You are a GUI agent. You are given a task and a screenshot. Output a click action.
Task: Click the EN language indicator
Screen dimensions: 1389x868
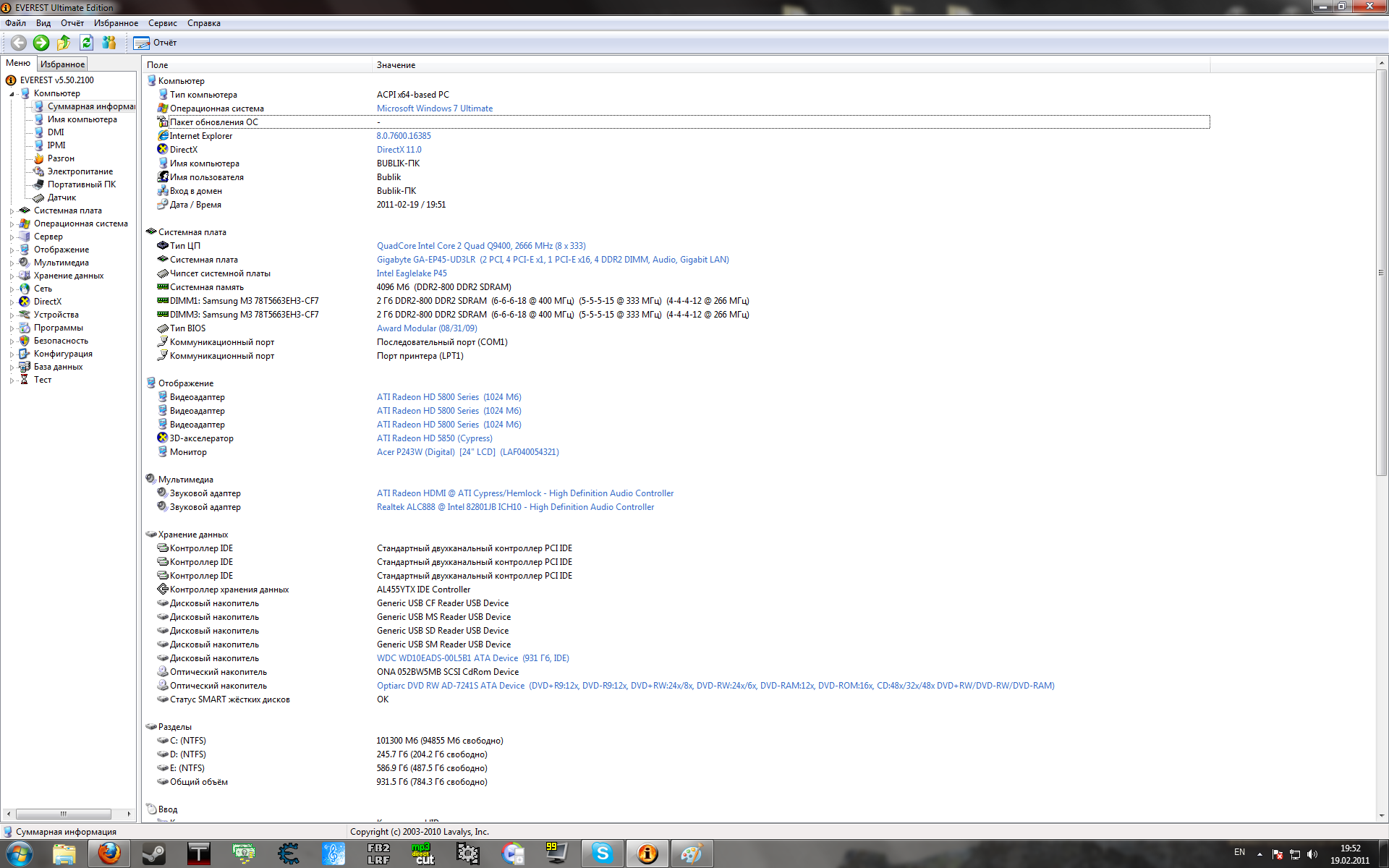coord(1239,852)
